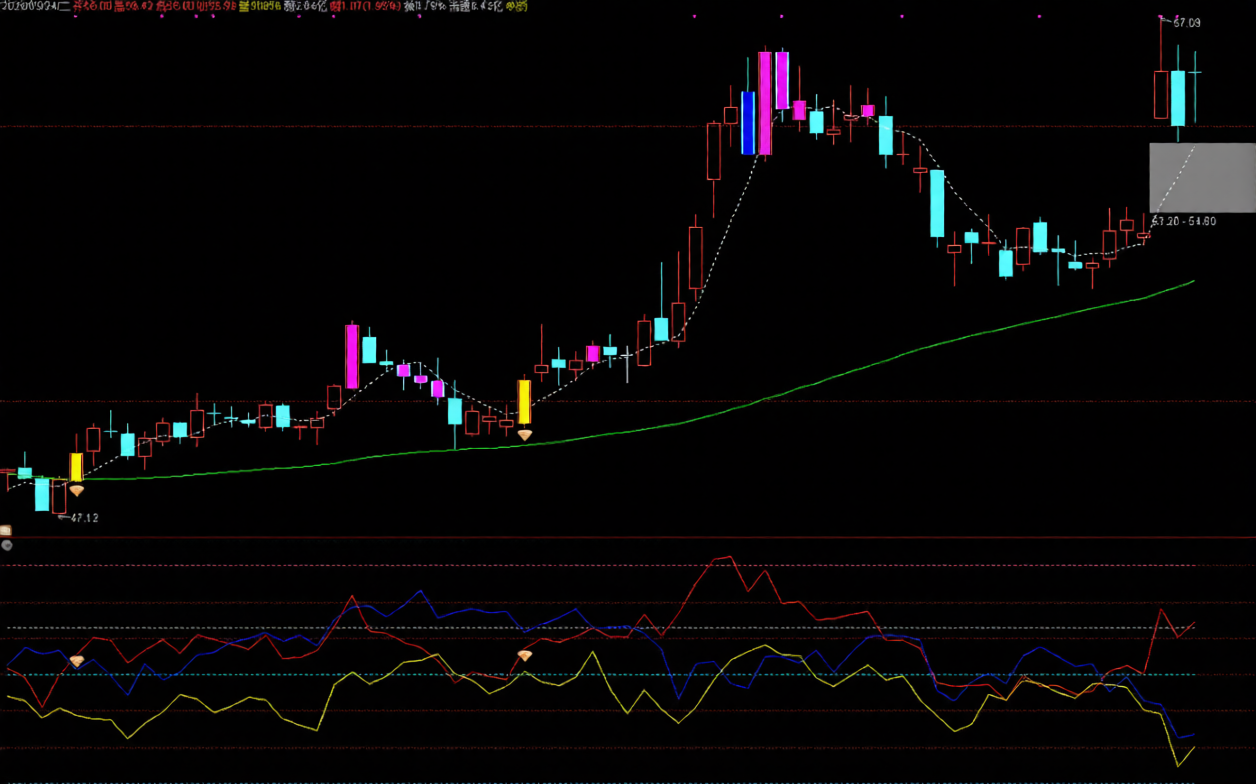Click the gap range label below the gray box
The width and height of the screenshot is (1256, 784).
tap(1184, 221)
